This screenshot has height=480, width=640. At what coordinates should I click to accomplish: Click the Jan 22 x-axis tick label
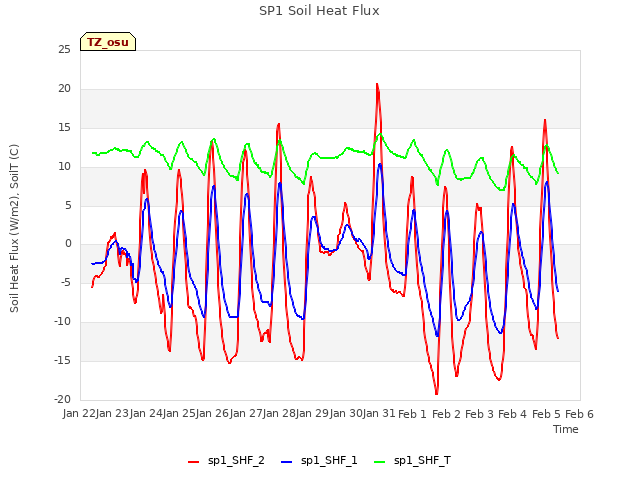(79, 413)
